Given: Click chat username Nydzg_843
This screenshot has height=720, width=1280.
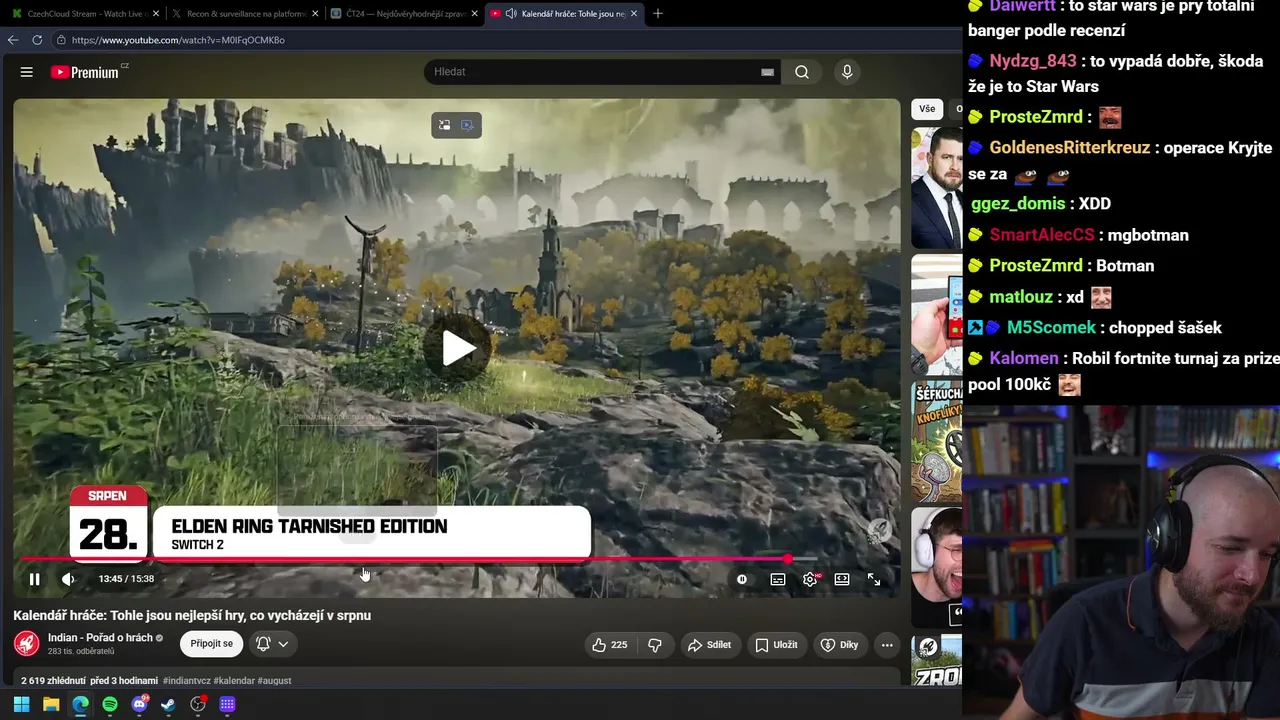Looking at the screenshot, I should 1033,62.
